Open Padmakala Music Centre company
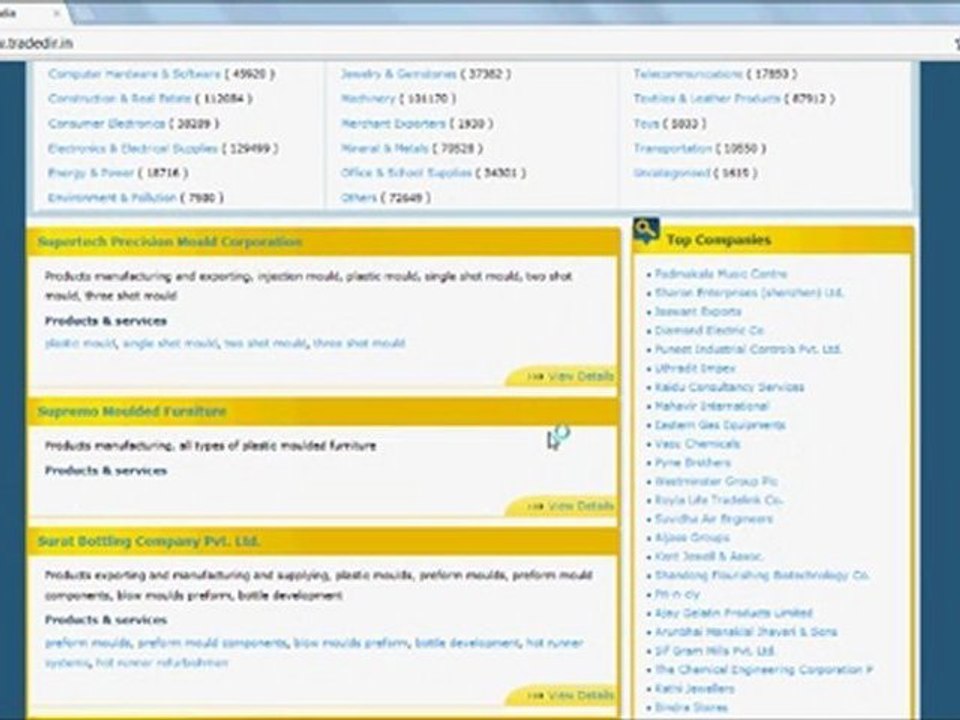960x720 pixels. tap(721, 274)
